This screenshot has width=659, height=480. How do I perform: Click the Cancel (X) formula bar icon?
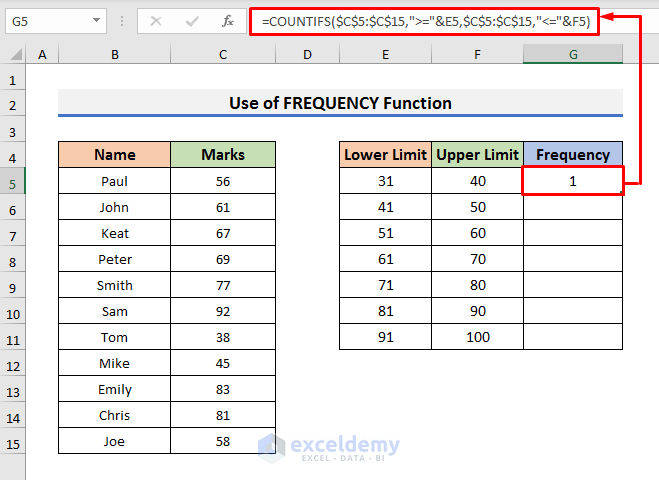(x=156, y=21)
